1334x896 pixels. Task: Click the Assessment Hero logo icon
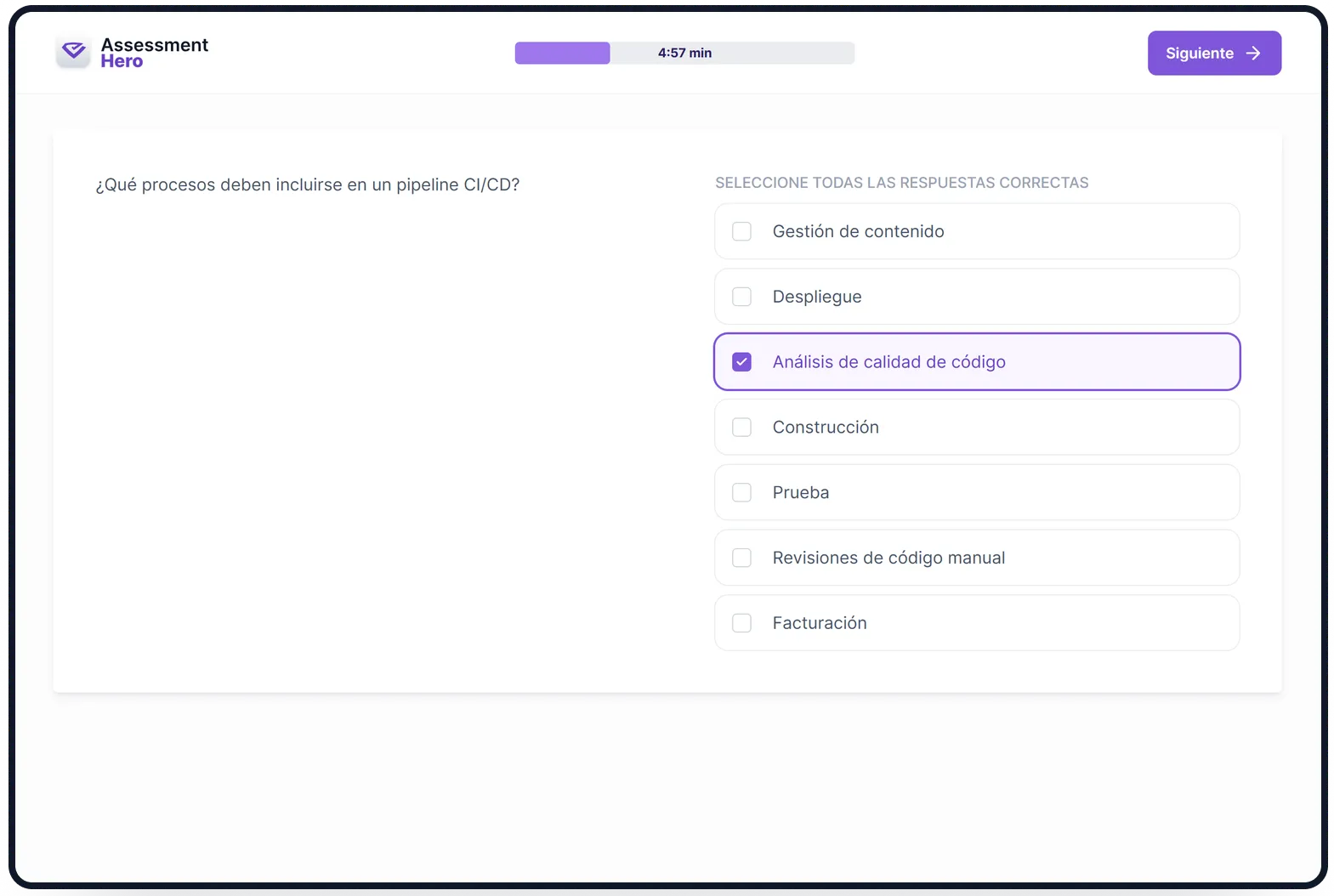click(x=73, y=52)
